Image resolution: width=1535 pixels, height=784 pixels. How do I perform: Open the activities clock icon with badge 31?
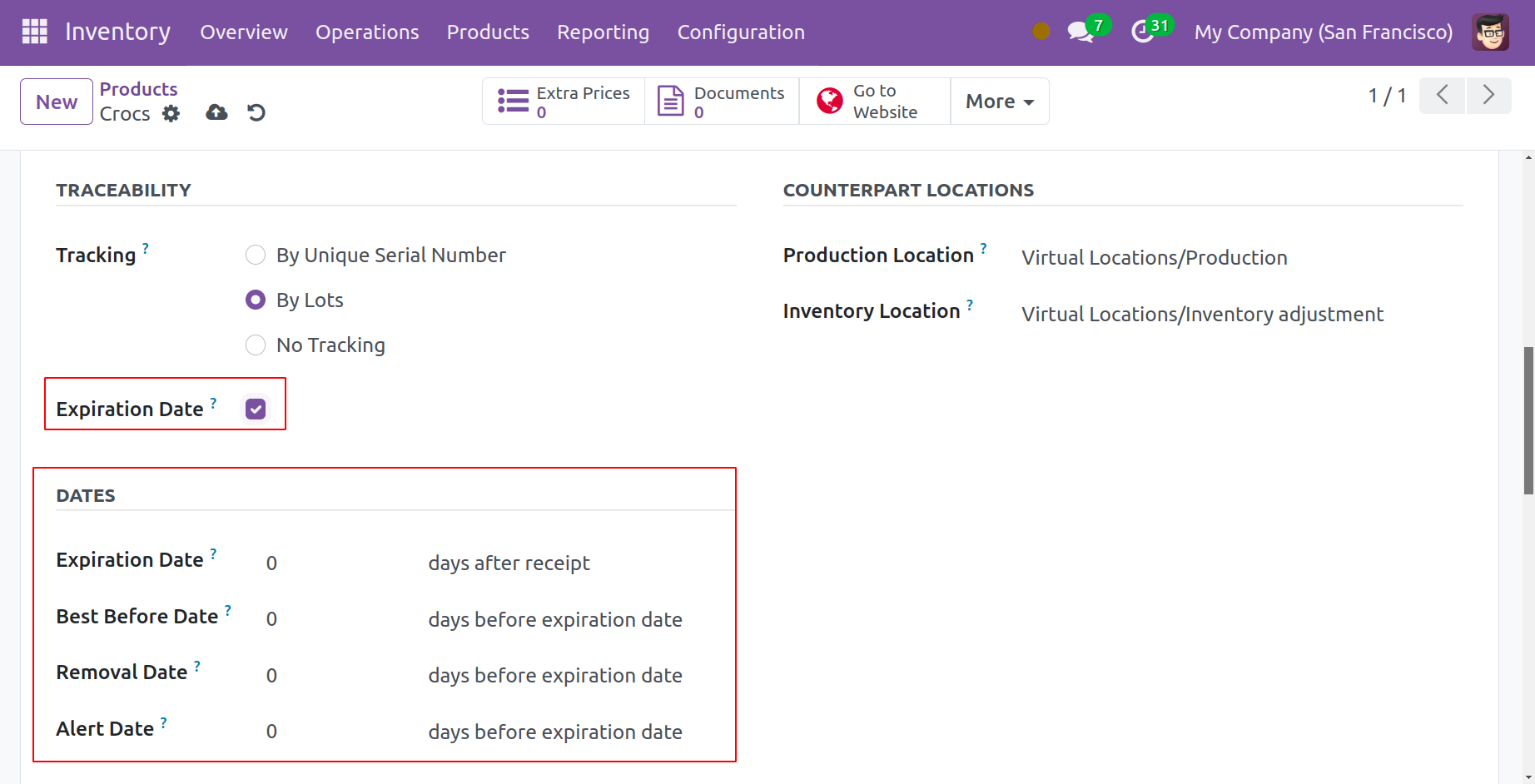[1142, 32]
